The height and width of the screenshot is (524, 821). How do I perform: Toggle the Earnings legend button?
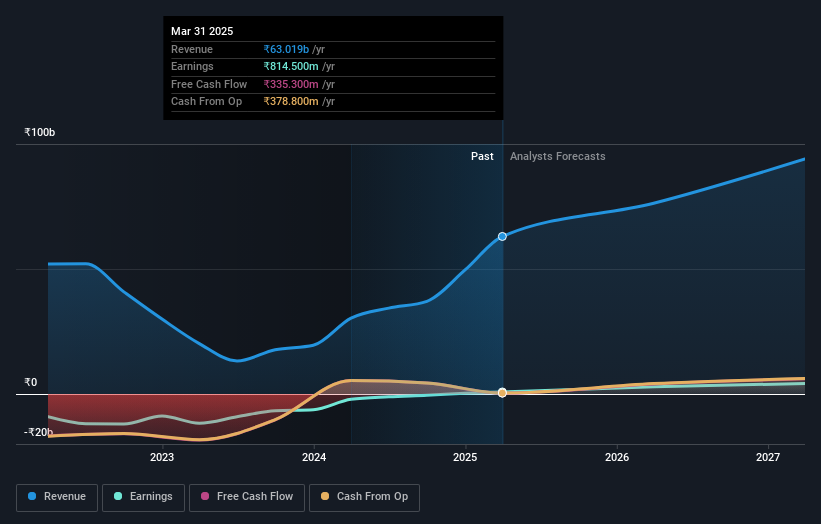143,497
